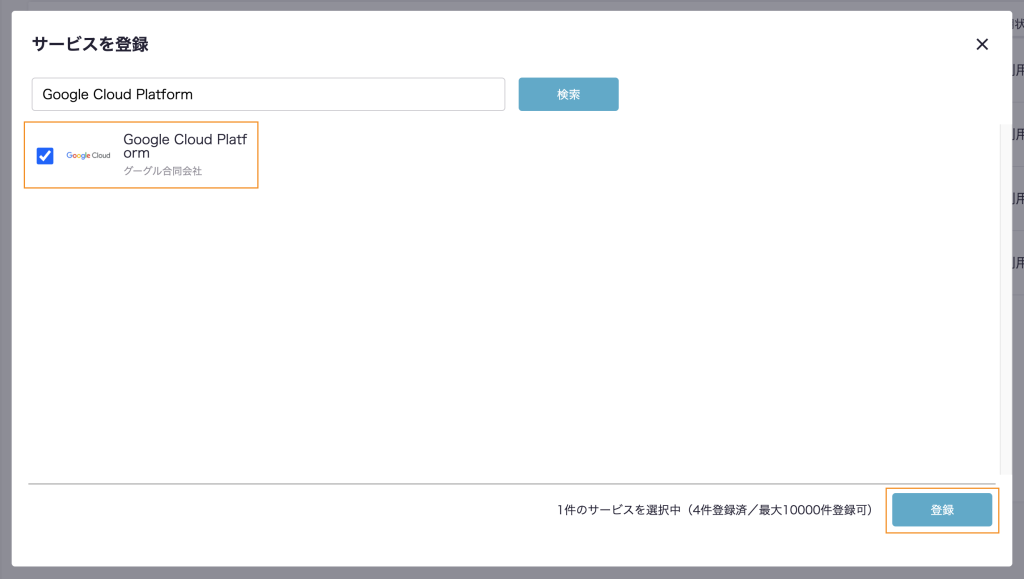
Task: Click the グーグル合同会社 company label
Action: 162,171
